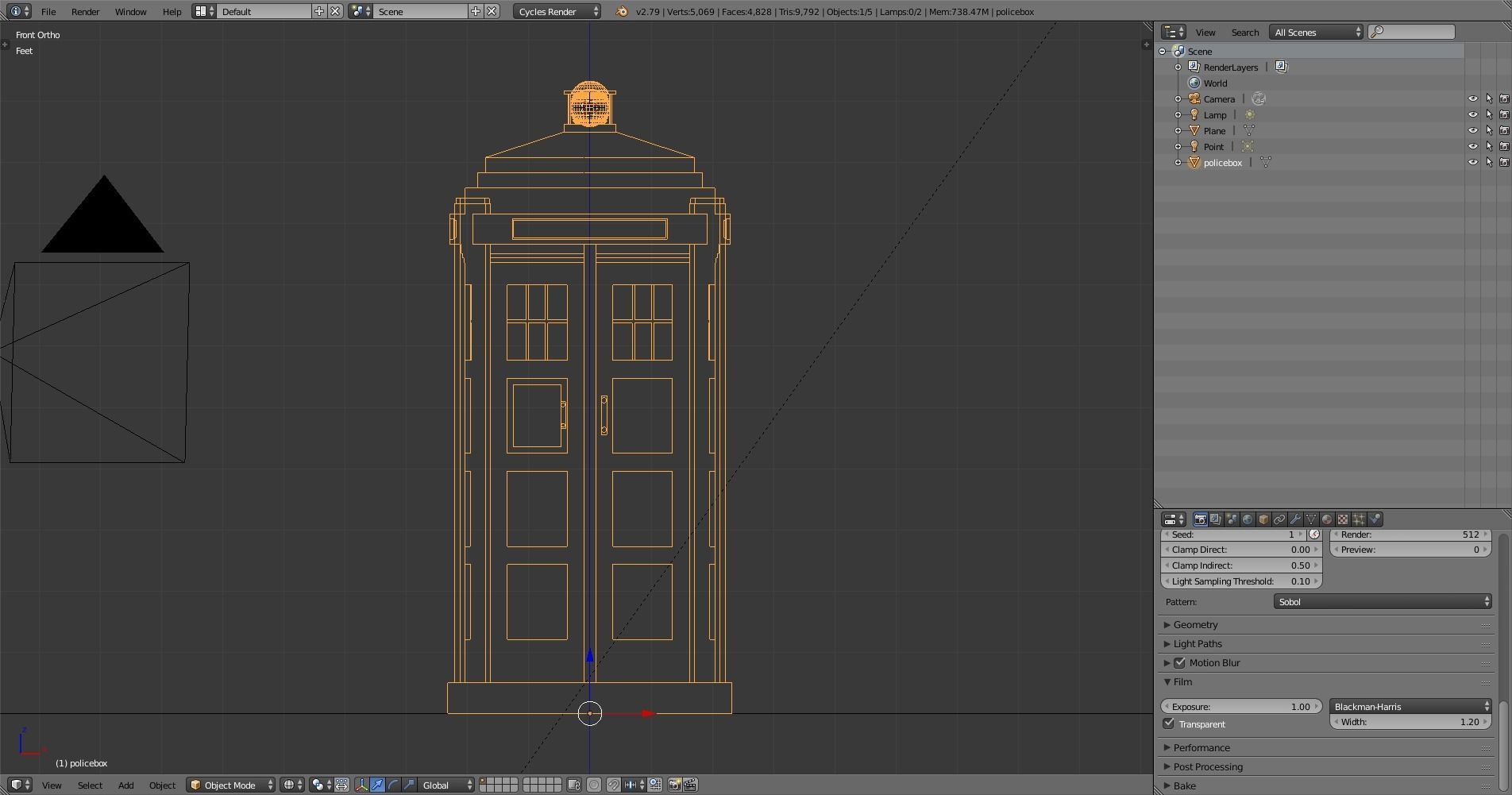
Task: Toggle lock camera and layers icon
Action: pos(574,785)
